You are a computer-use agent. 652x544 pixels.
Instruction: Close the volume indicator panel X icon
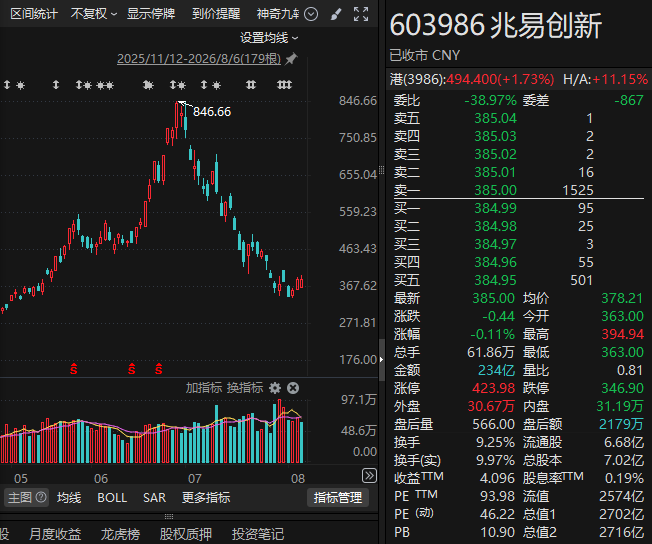(x=293, y=388)
